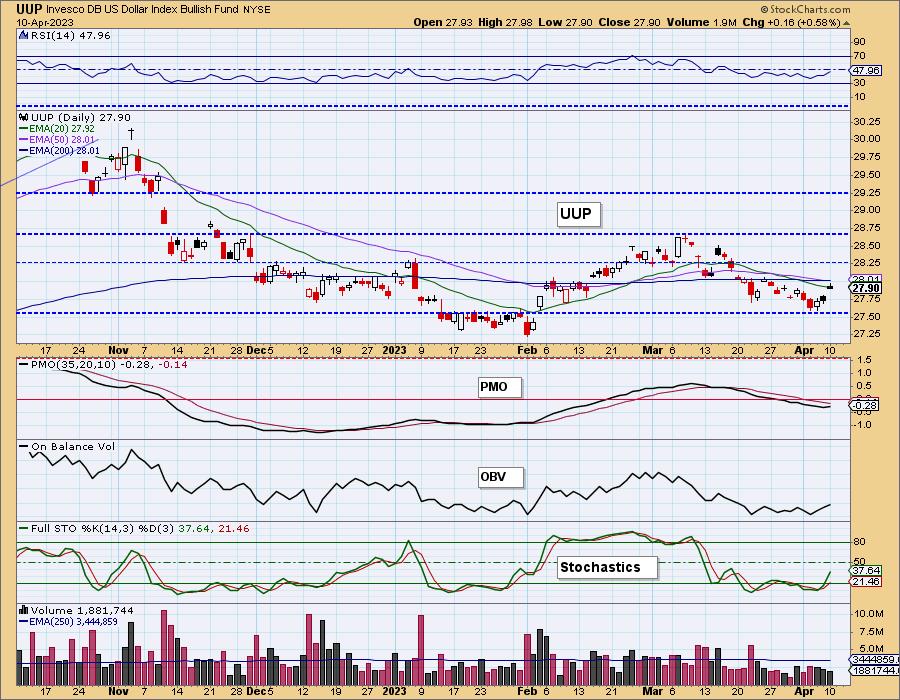900x700 pixels.
Task: Click the 'EMA(250) 3,444,859' legend text
Action: pyautogui.click(x=73, y=621)
